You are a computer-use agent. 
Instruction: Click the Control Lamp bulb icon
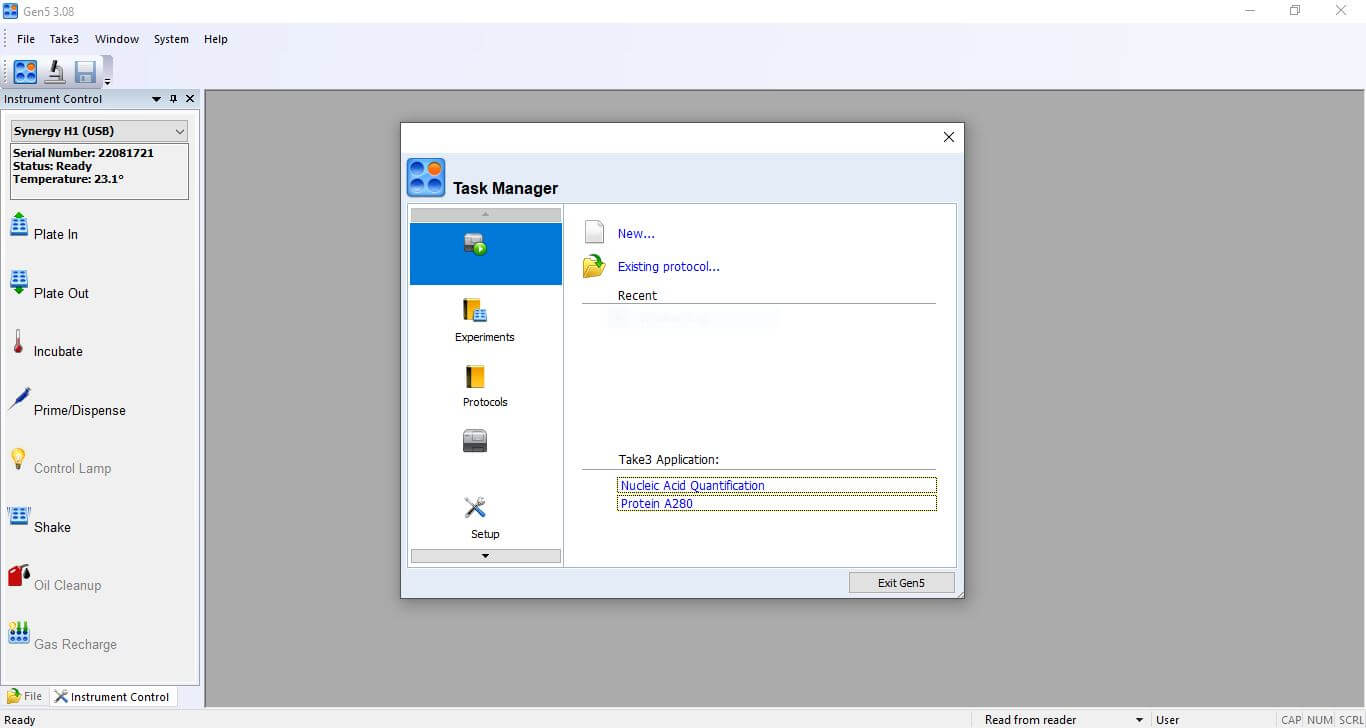coord(18,458)
